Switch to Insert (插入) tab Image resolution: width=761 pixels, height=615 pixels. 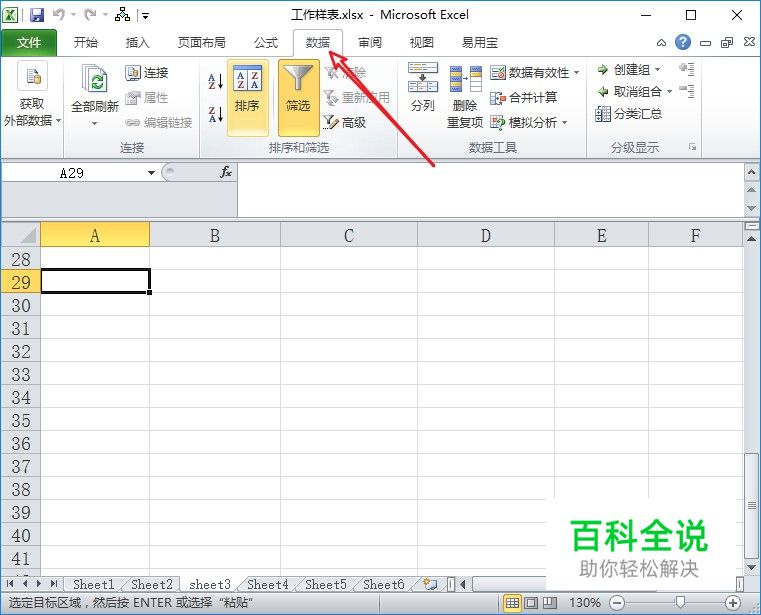137,43
